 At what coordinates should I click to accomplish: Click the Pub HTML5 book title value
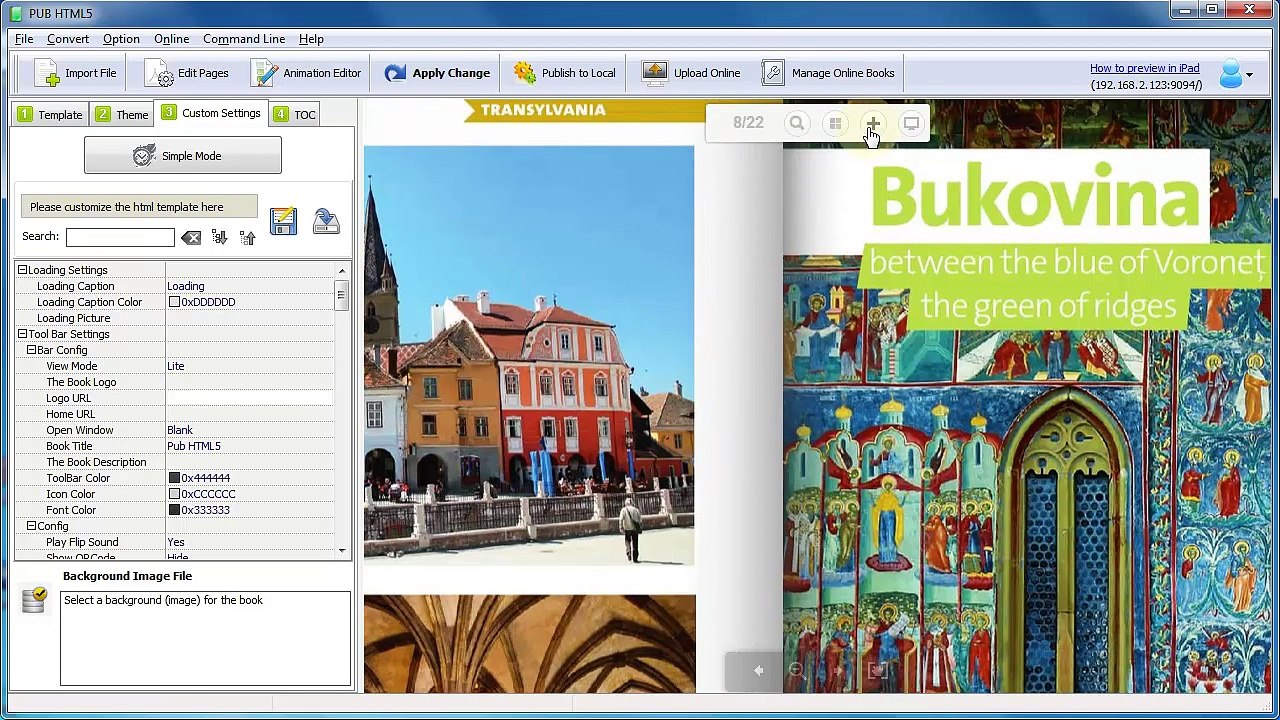point(194,446)
